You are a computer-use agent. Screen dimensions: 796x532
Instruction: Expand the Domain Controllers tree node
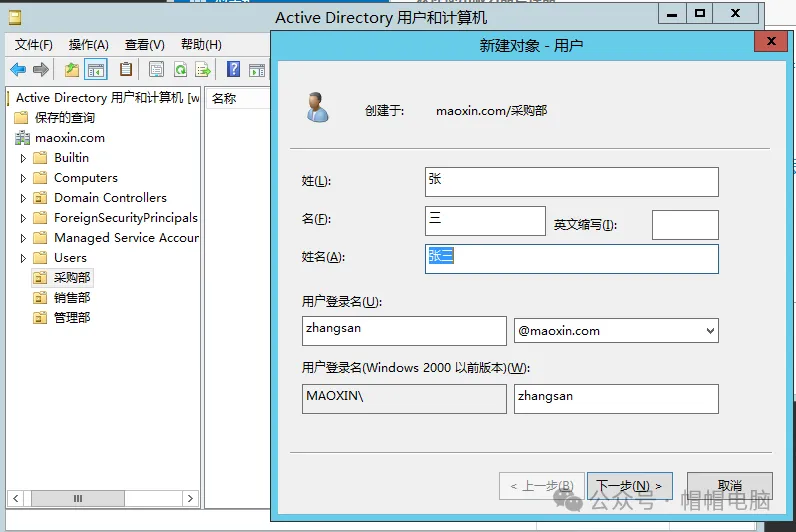click(x=23, y=198)
